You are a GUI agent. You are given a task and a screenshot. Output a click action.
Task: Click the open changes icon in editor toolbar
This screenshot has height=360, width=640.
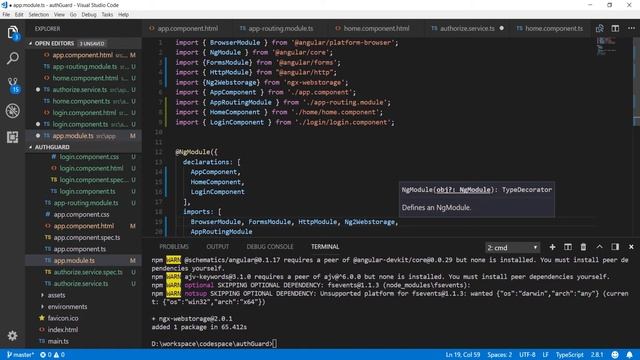click(600, 29)
